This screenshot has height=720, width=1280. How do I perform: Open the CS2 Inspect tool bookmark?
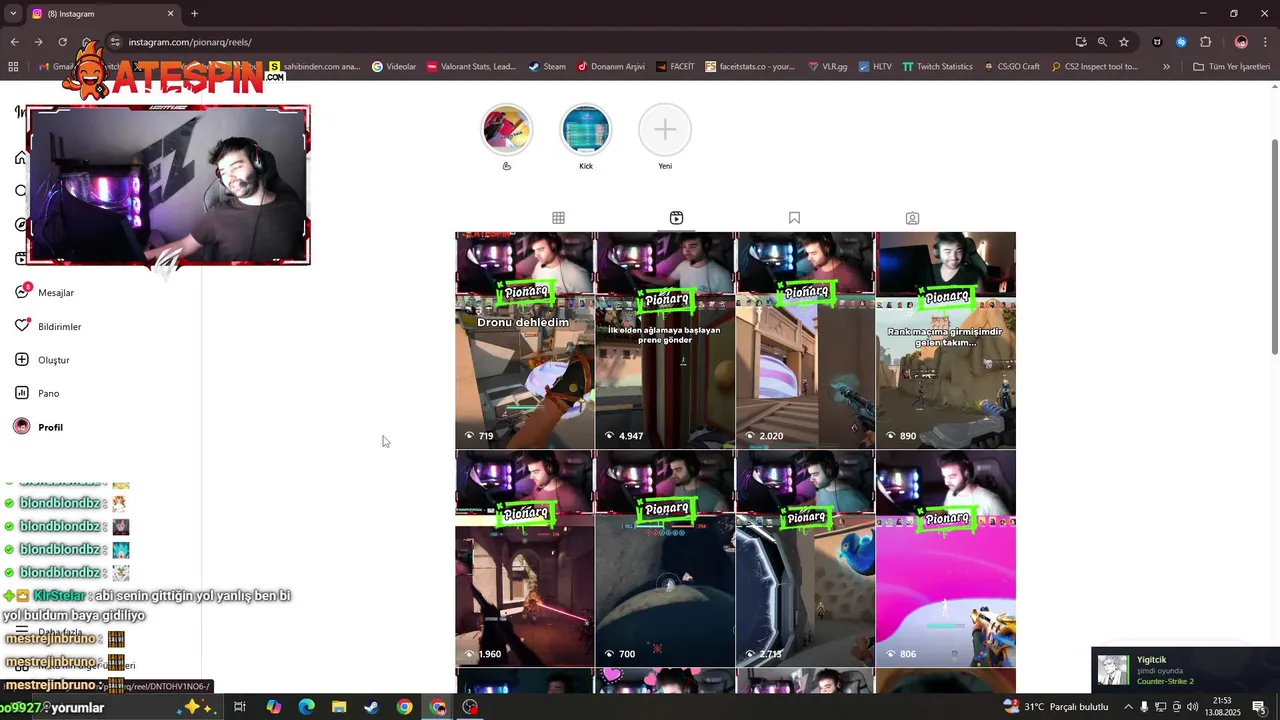pyautogui.click(x=1094, y=67)
